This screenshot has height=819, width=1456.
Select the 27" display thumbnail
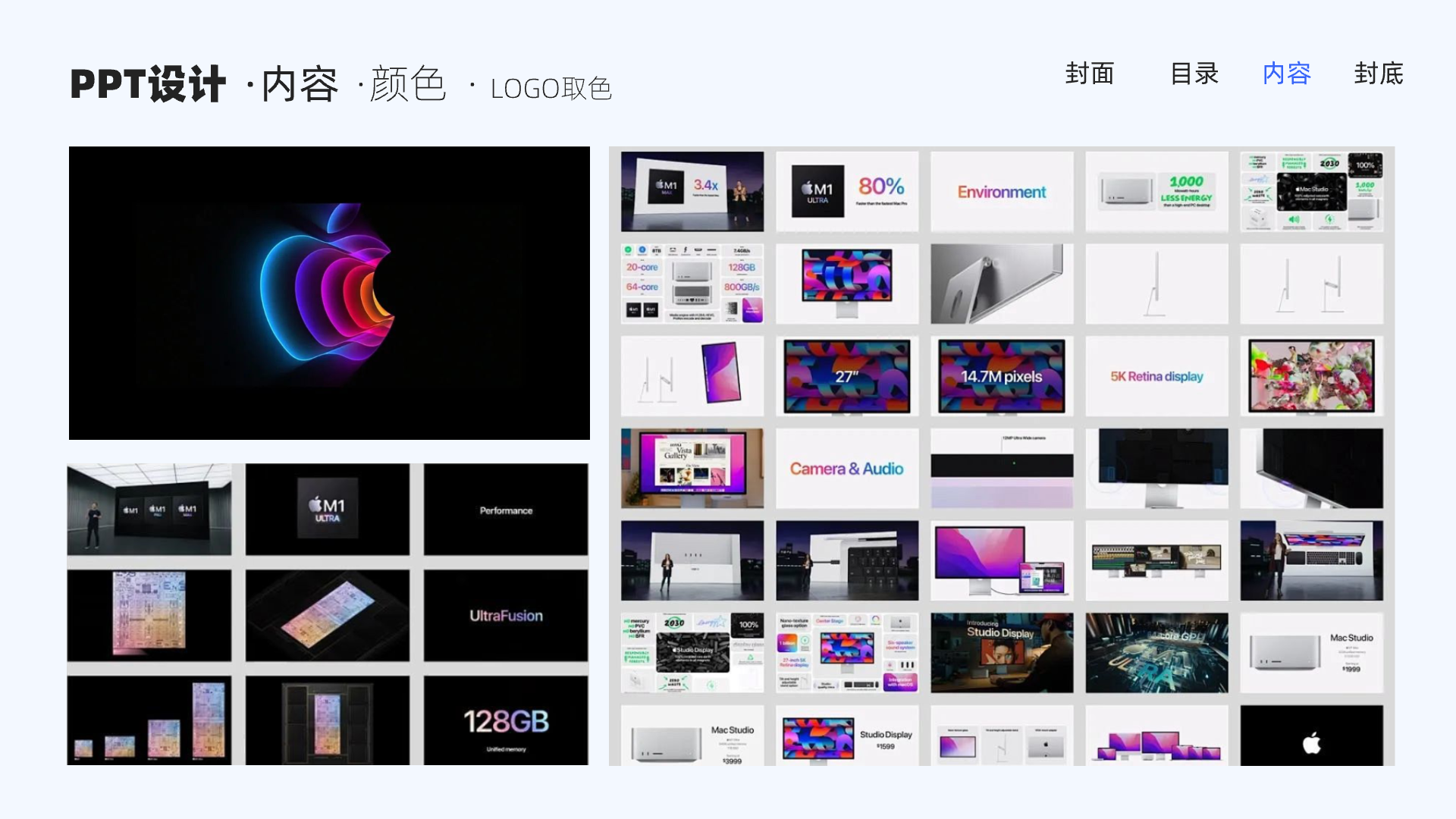(847, 376)
